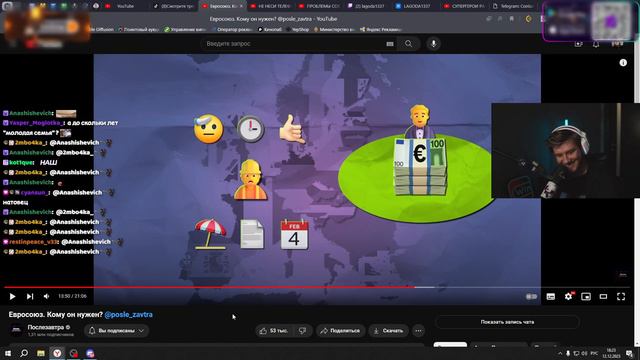Open the Послезавтра channel avatar

[x=16, y=330]
